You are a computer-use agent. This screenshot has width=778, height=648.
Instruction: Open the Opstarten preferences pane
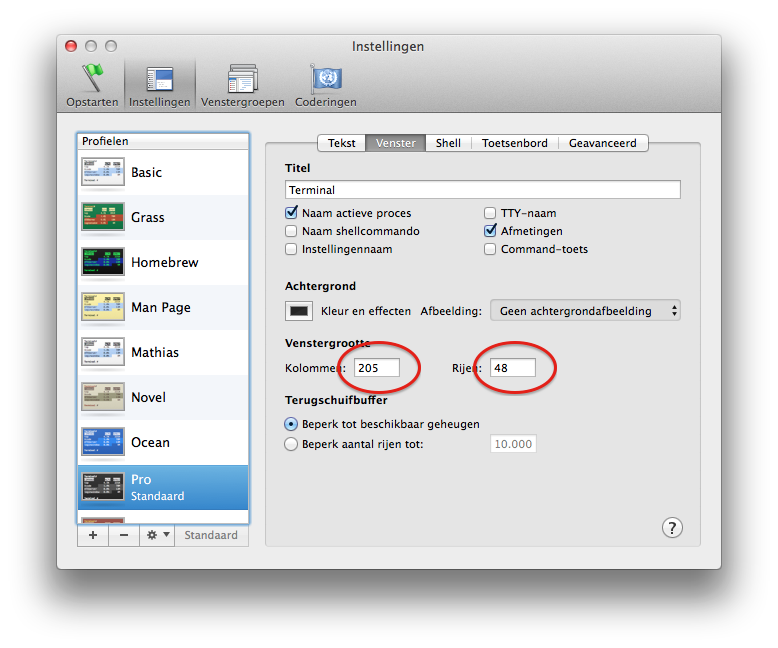point(92,79)
